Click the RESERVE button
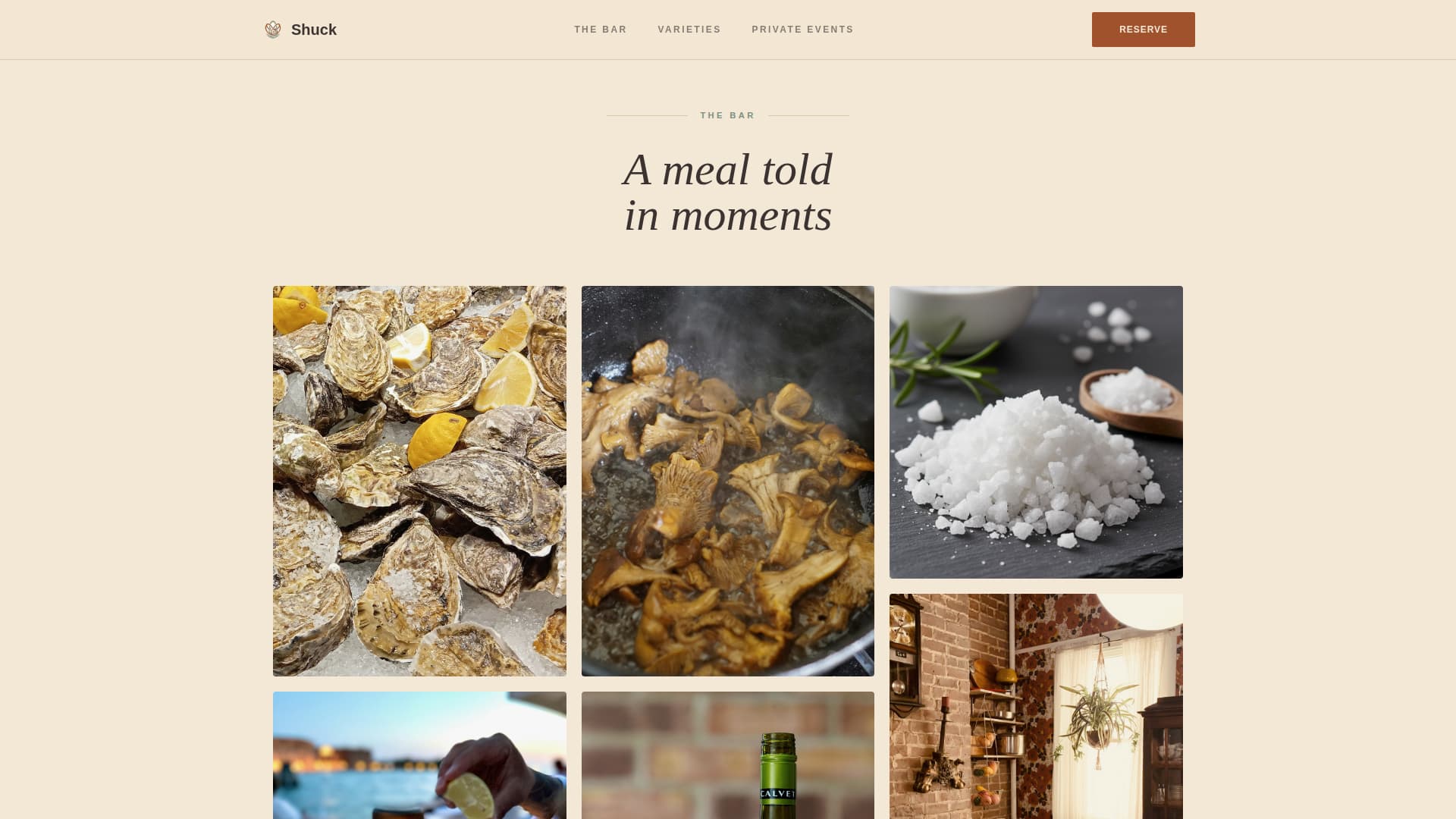The image size is (1456, 819). point(1144,30)
